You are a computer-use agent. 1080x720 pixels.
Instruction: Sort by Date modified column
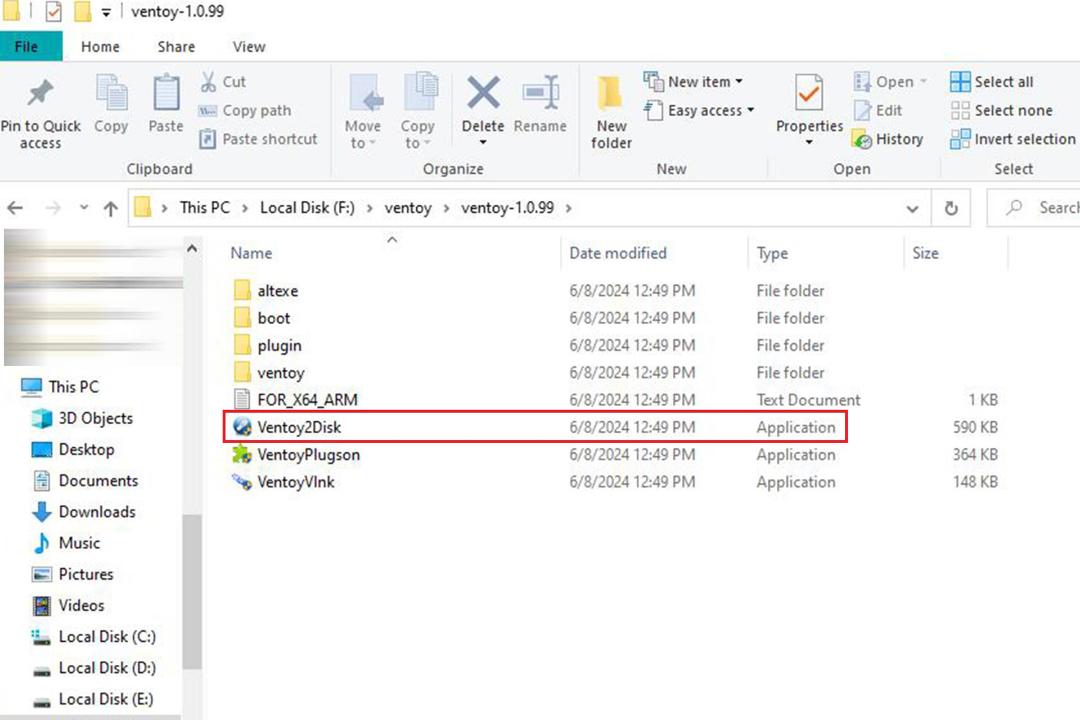point(618,253)
